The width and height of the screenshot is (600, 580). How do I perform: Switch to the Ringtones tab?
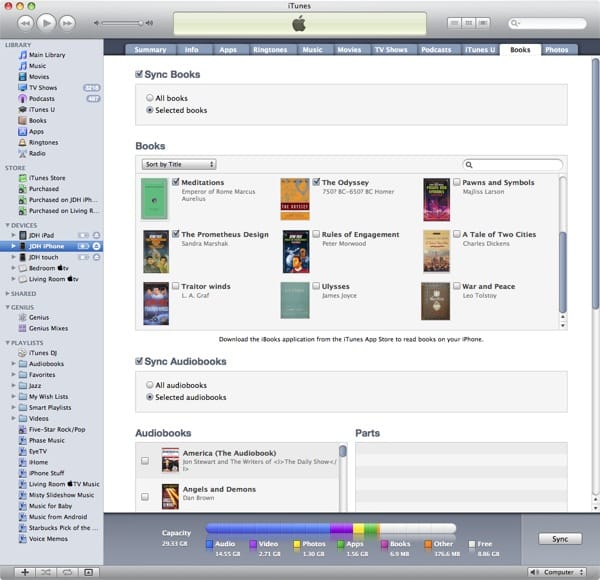coord(270,50)
